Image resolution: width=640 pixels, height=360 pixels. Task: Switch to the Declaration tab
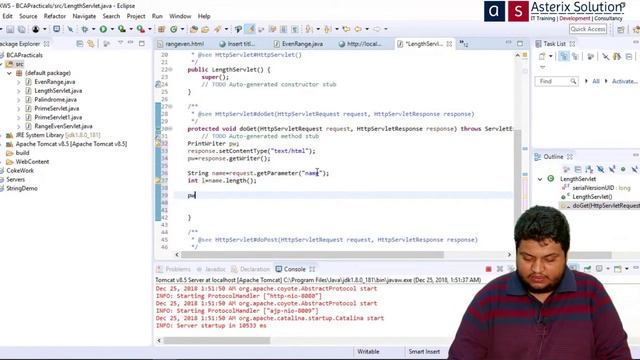[x=251, y=269]
